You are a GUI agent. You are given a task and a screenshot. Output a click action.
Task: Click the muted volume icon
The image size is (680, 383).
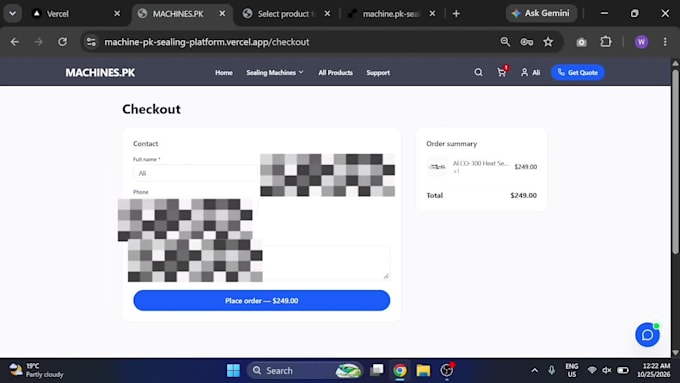point(607,370)
